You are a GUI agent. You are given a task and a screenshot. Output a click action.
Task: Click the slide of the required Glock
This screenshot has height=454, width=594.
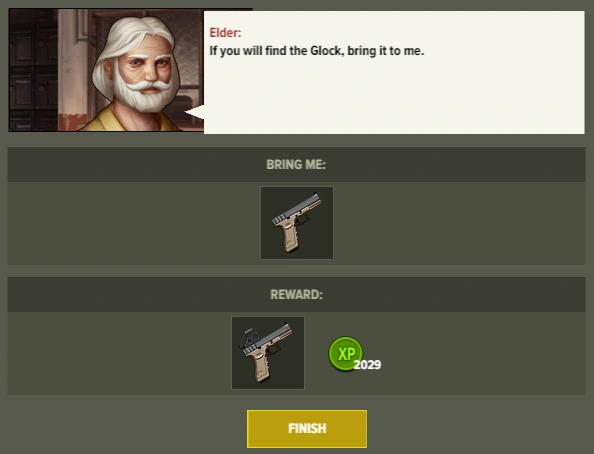297,209
